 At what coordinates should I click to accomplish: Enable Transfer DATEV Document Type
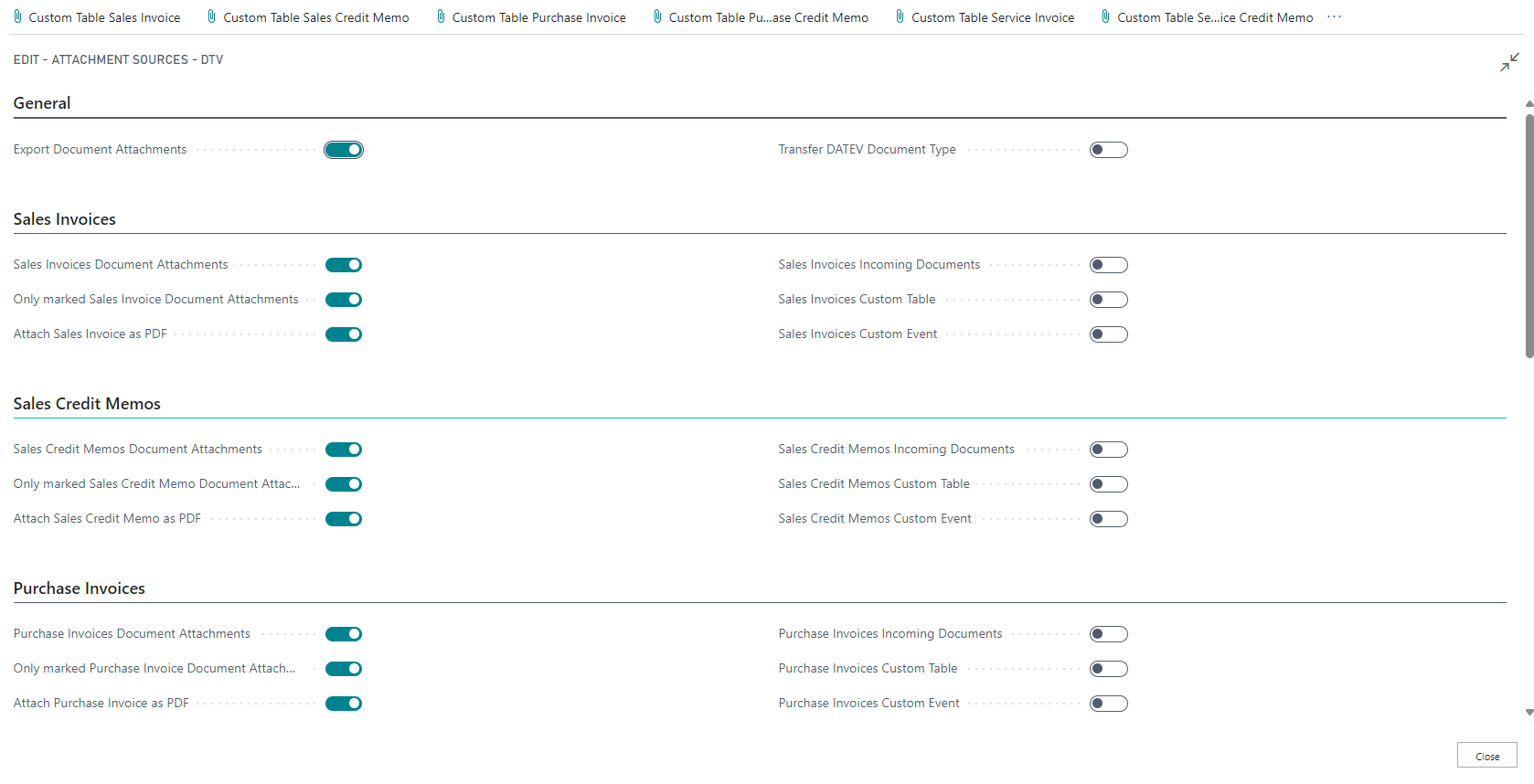pos(1108,150)
